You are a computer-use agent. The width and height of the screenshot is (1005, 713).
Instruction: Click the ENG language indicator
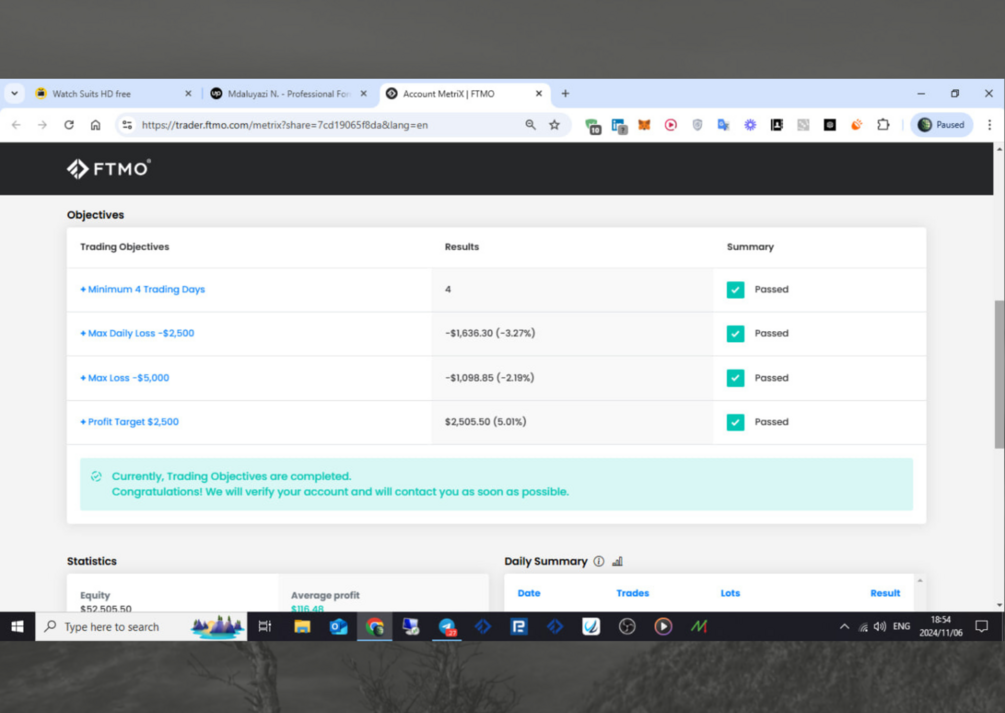[x=901, y=626]
